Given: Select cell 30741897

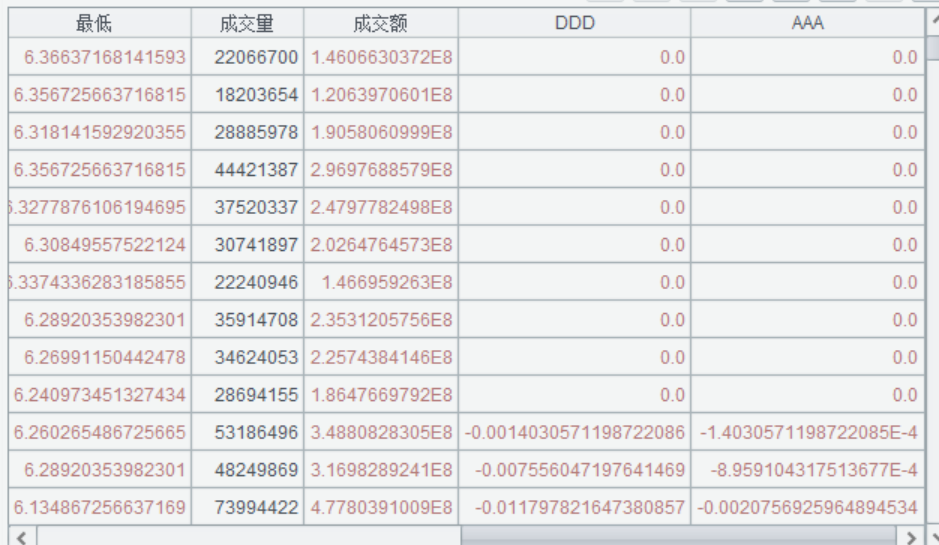Looking at the screenshot, I should [x=247, y=244].
